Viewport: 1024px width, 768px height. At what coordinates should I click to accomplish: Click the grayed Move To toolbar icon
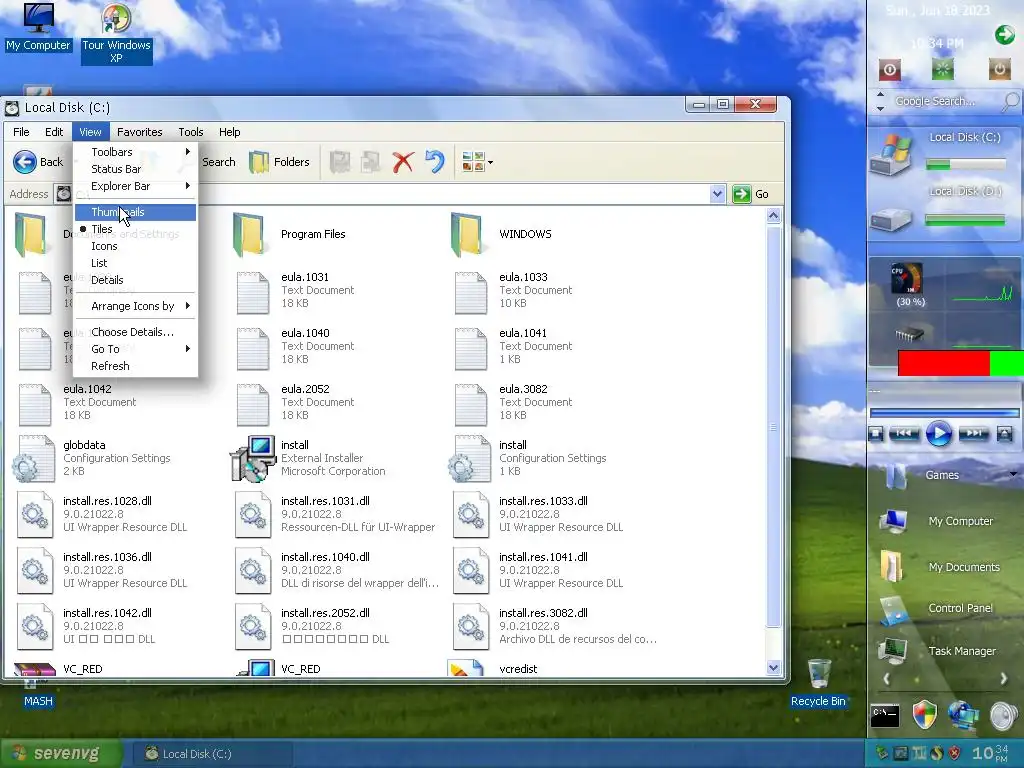340,162
